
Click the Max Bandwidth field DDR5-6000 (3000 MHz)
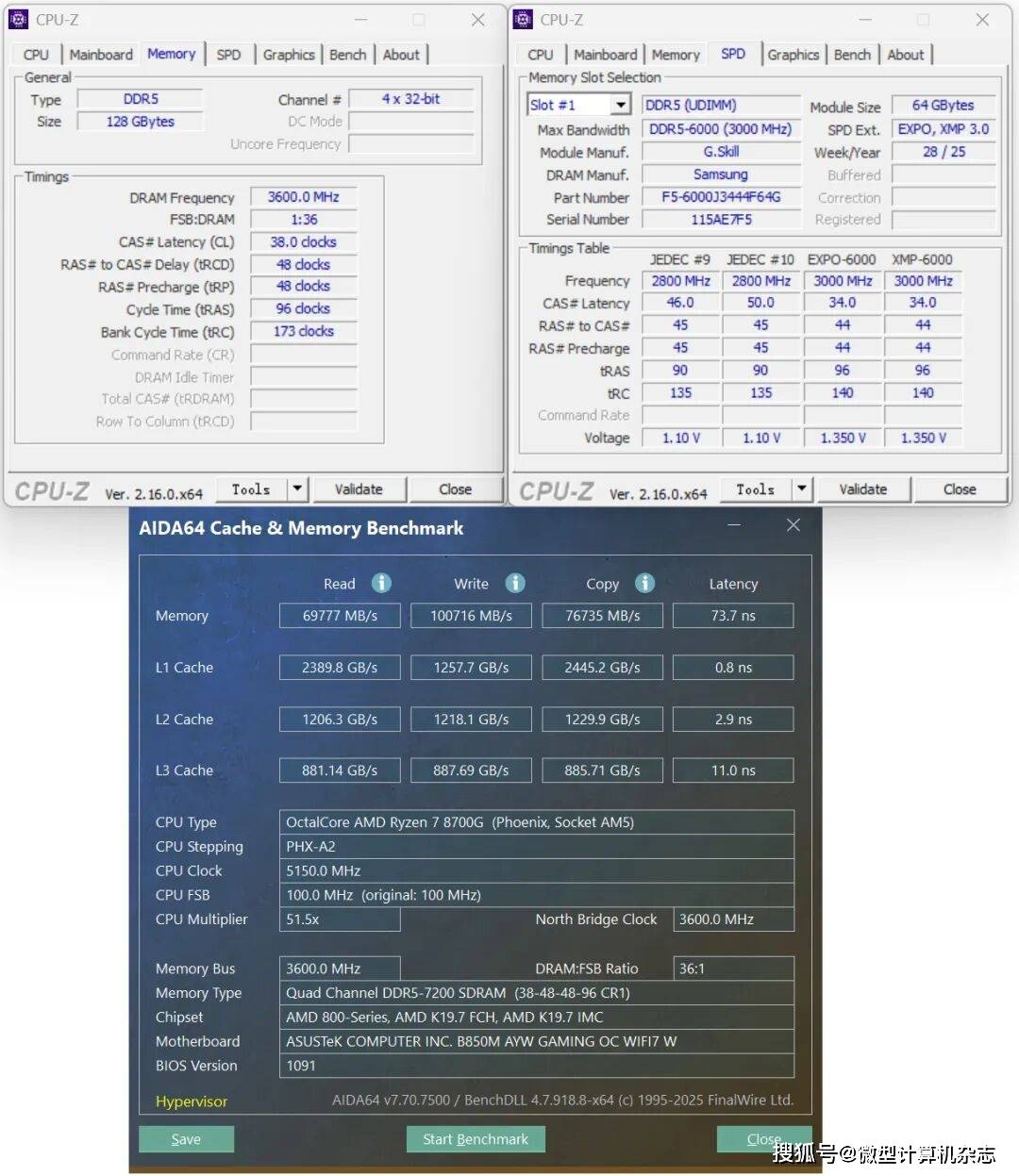(722, 129)
